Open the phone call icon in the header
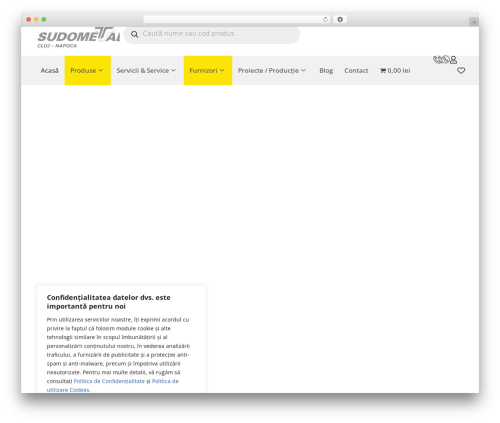 (x=437, y=60)
